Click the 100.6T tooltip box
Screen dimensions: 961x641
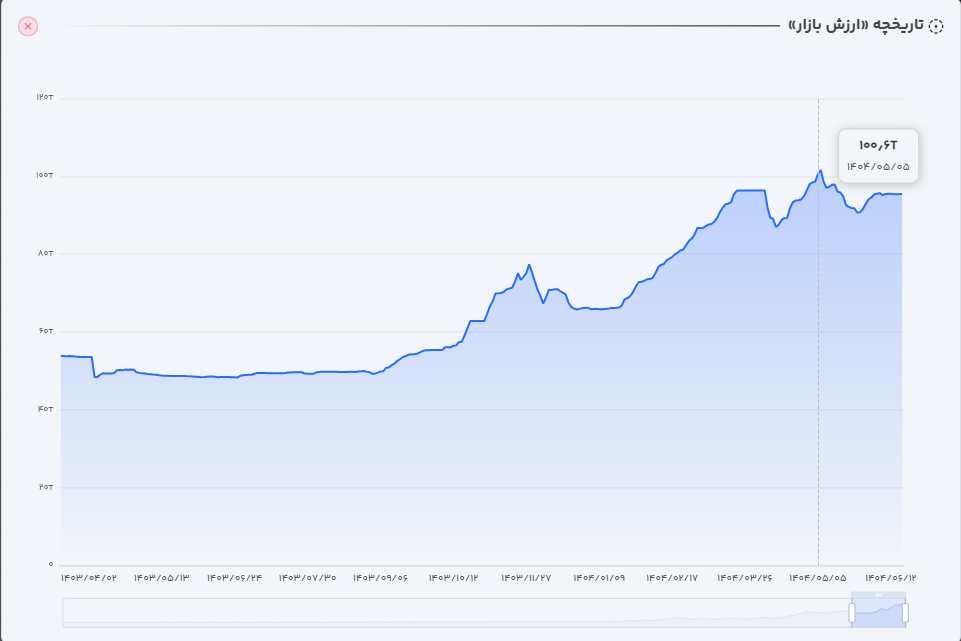click(x=878, y=155)
